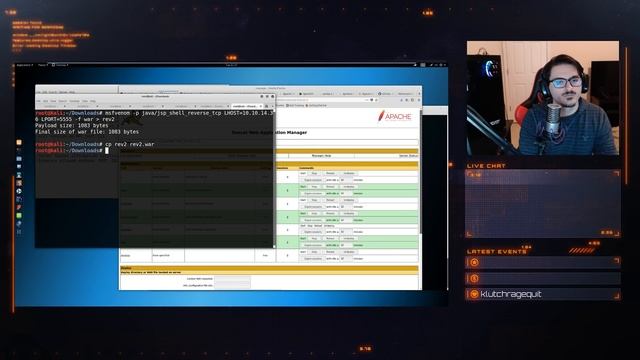Open the system status menu in the top panel
640x360 pixels.
pyautogui.click(x=439, y=65)
